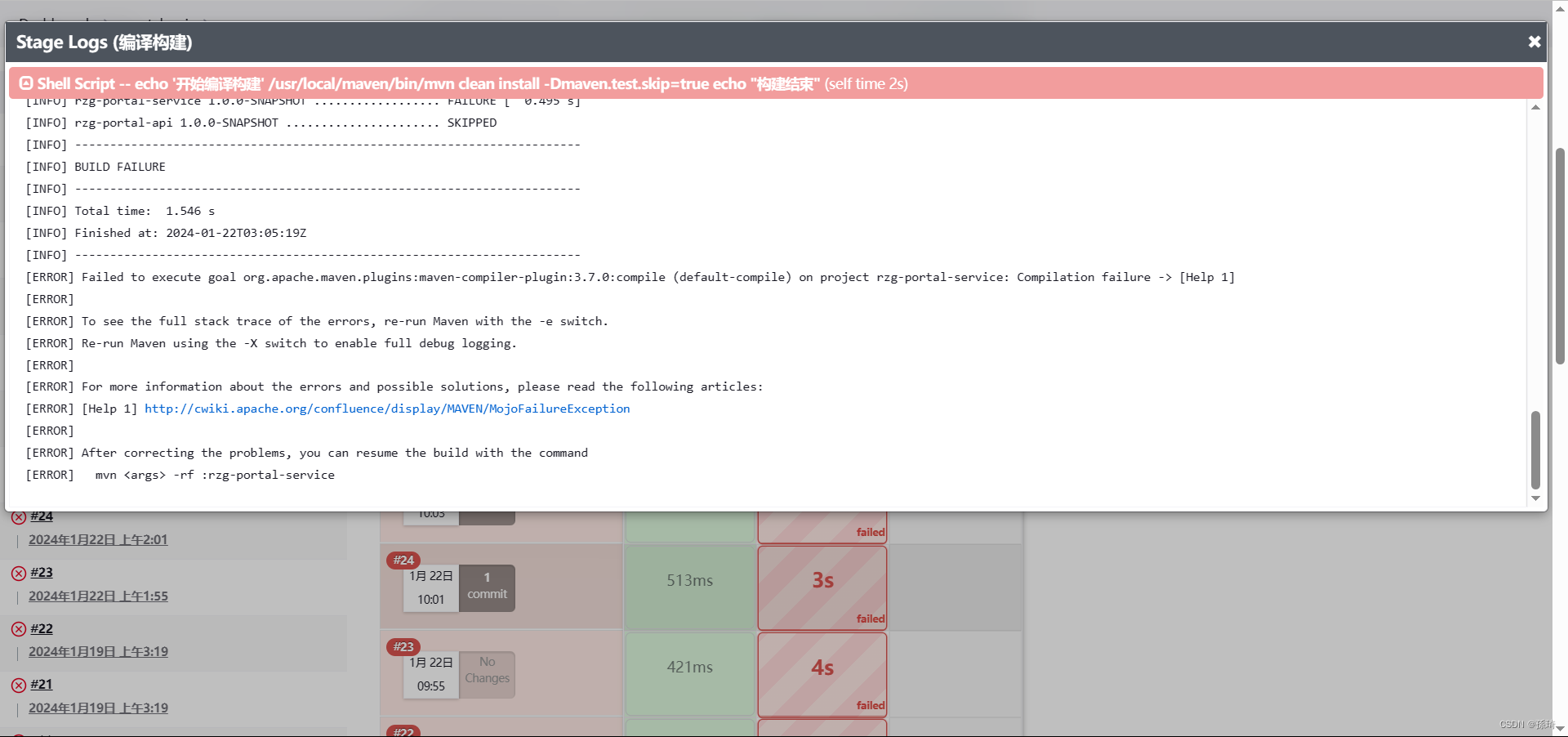This screenshot has height=737, width=1568.
Task: Open the 421ms successful stage cell
Action: 690,673
